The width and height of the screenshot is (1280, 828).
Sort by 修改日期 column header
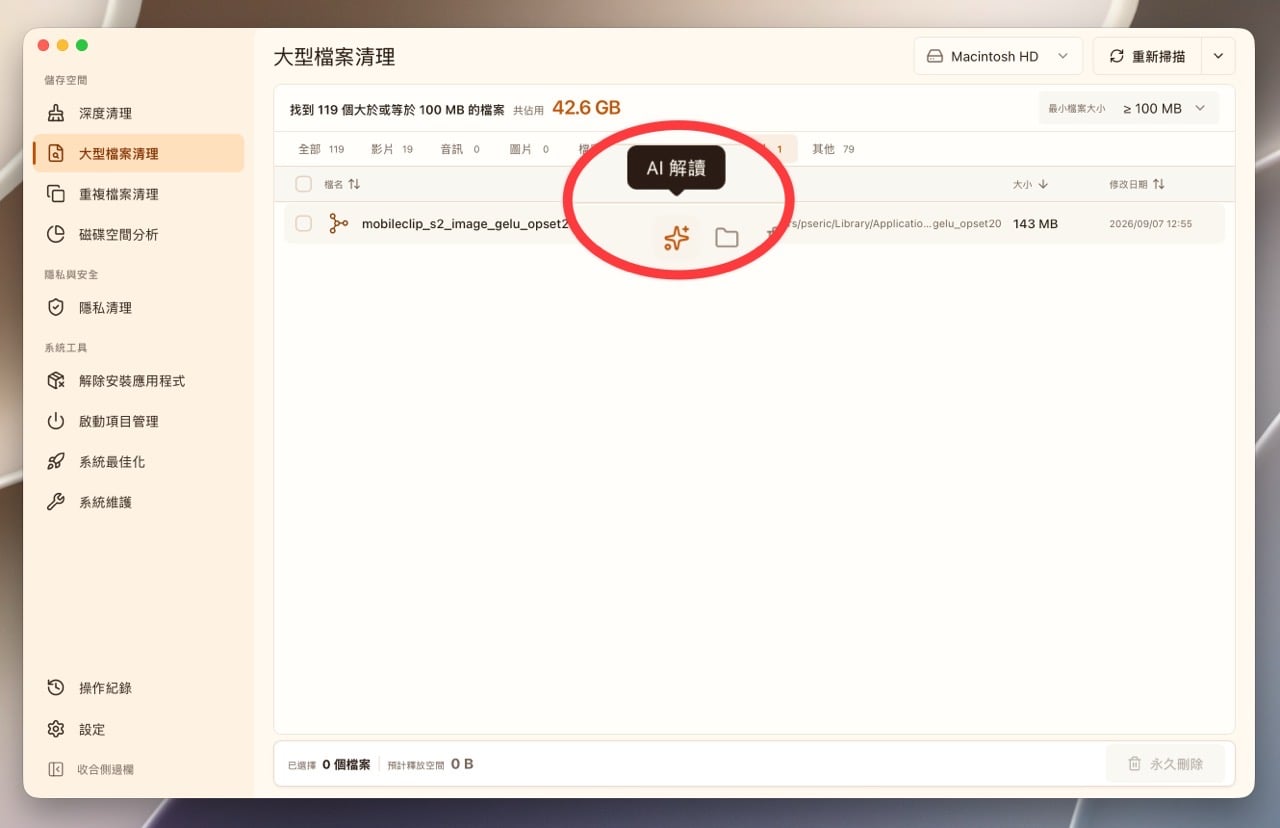1137,184
